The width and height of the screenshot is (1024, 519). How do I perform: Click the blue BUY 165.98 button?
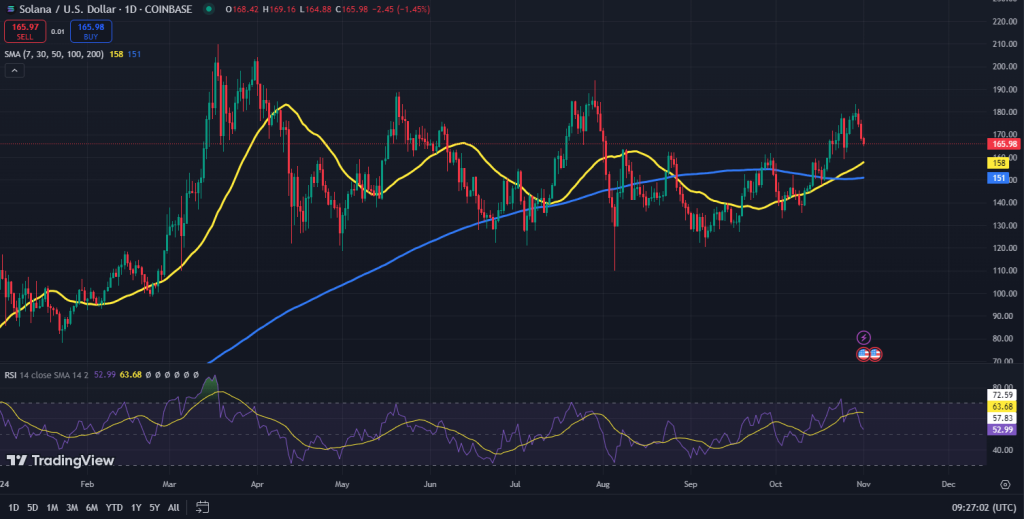91,31
